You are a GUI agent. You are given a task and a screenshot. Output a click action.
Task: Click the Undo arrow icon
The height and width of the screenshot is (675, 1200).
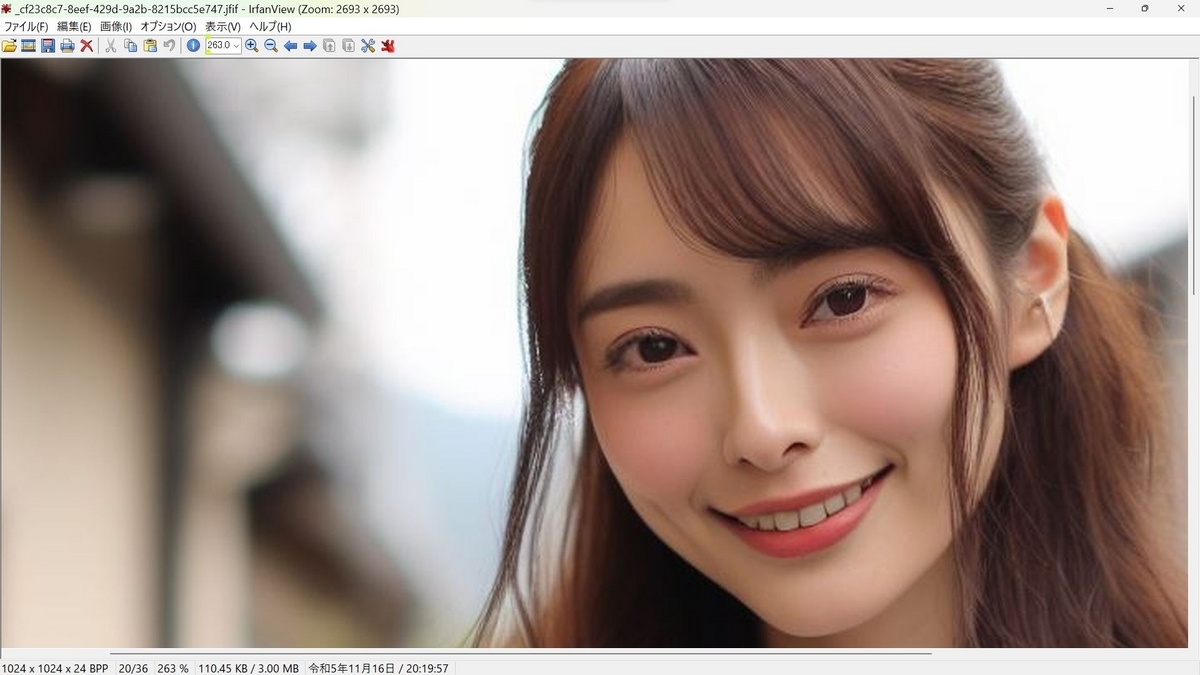click(x=169, y=46)
